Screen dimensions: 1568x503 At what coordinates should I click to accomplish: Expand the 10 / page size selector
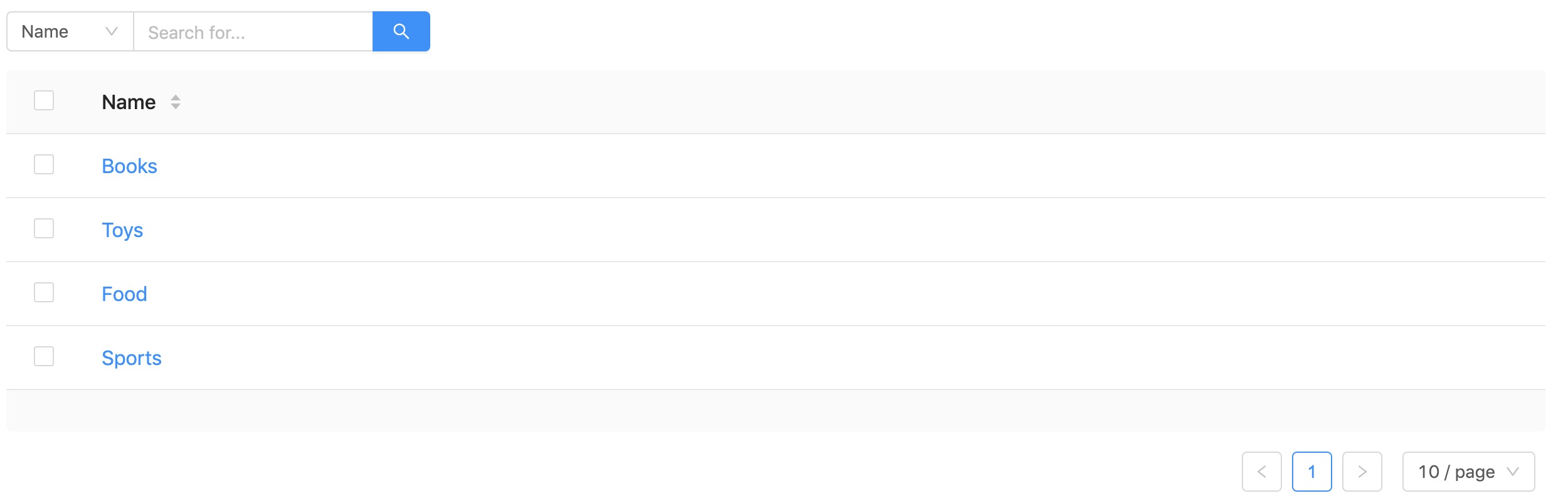click(x=1468, y=472)
